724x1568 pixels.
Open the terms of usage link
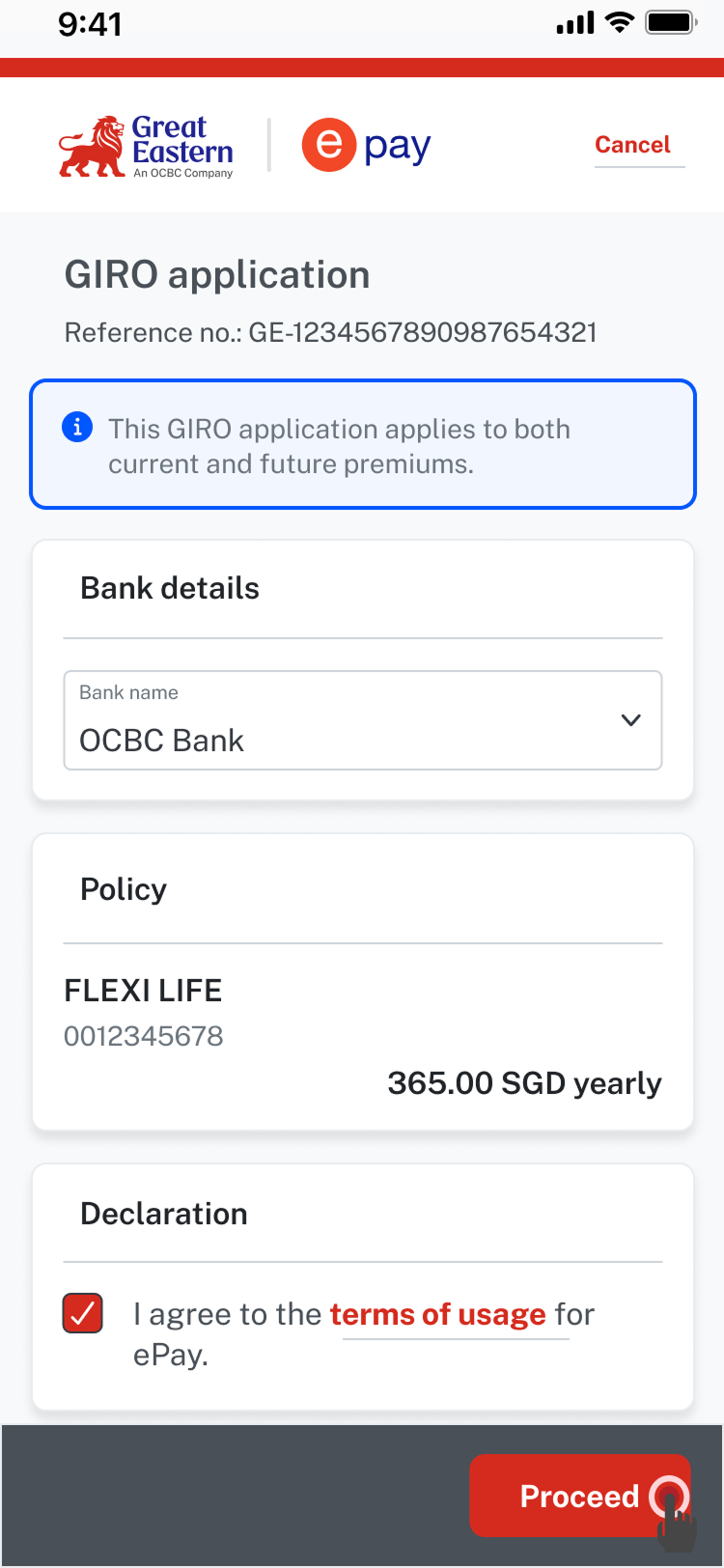[x=437, y=1315]
